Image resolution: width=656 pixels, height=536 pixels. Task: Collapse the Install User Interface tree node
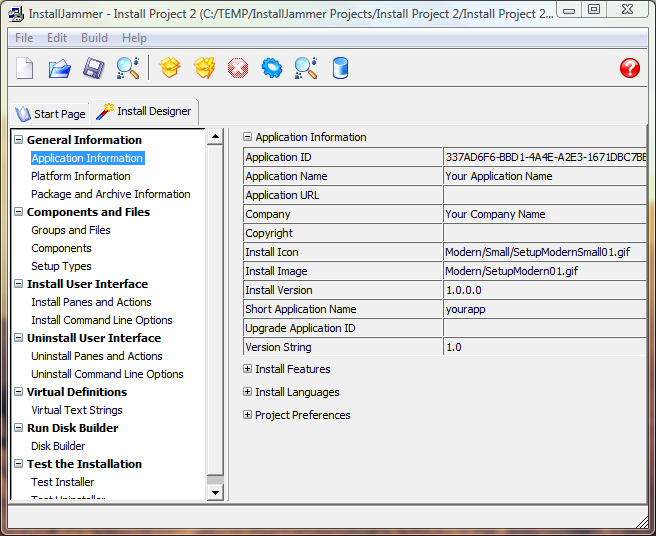pos(18,284)
